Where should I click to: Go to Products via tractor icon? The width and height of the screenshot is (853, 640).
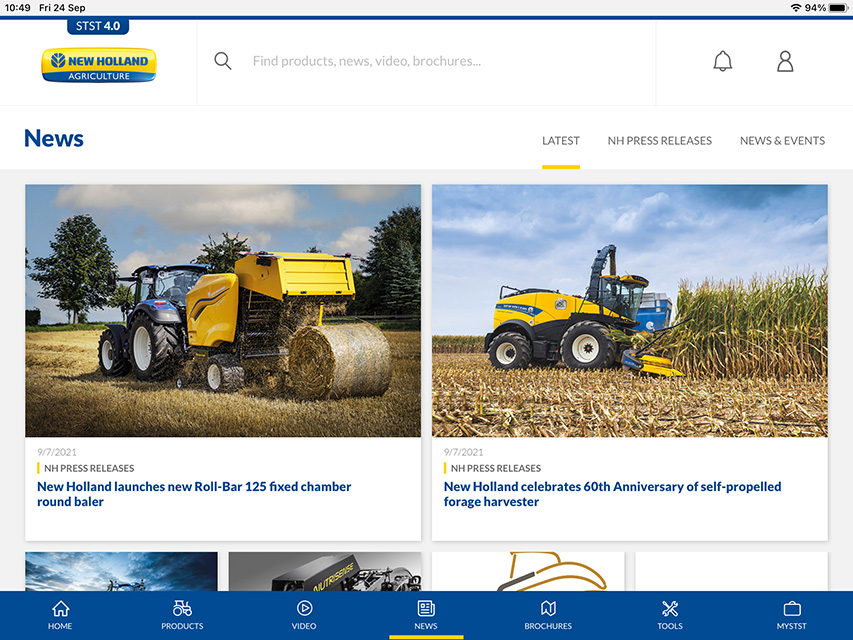[x=182, y=608]
